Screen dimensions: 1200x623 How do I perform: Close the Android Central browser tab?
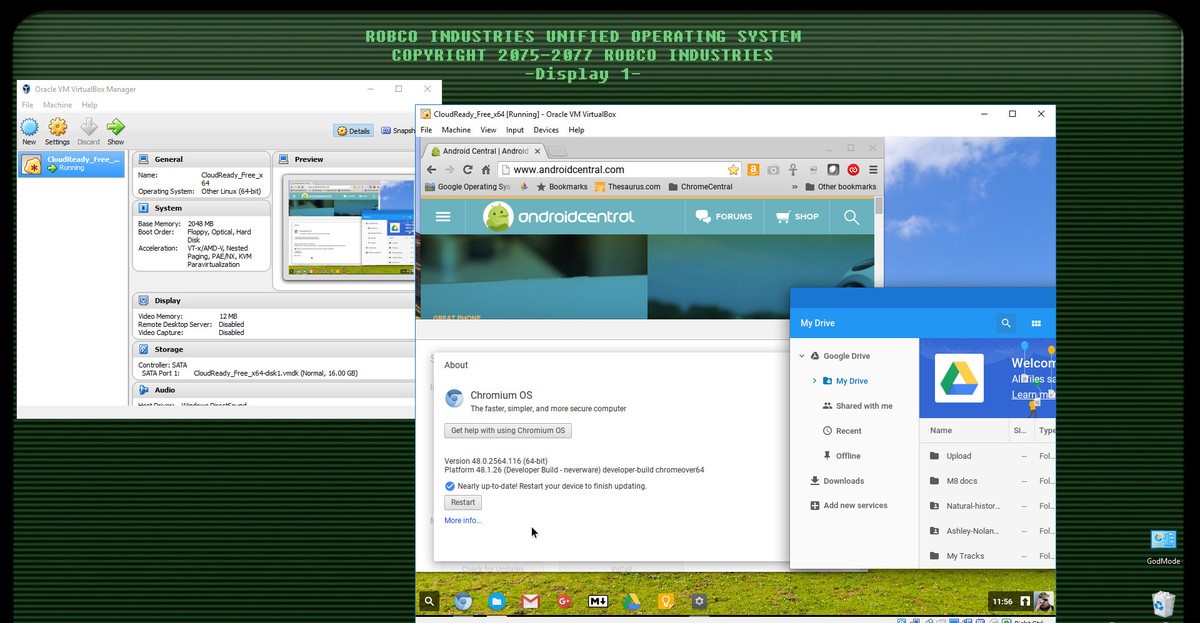[x=537, y=151]
